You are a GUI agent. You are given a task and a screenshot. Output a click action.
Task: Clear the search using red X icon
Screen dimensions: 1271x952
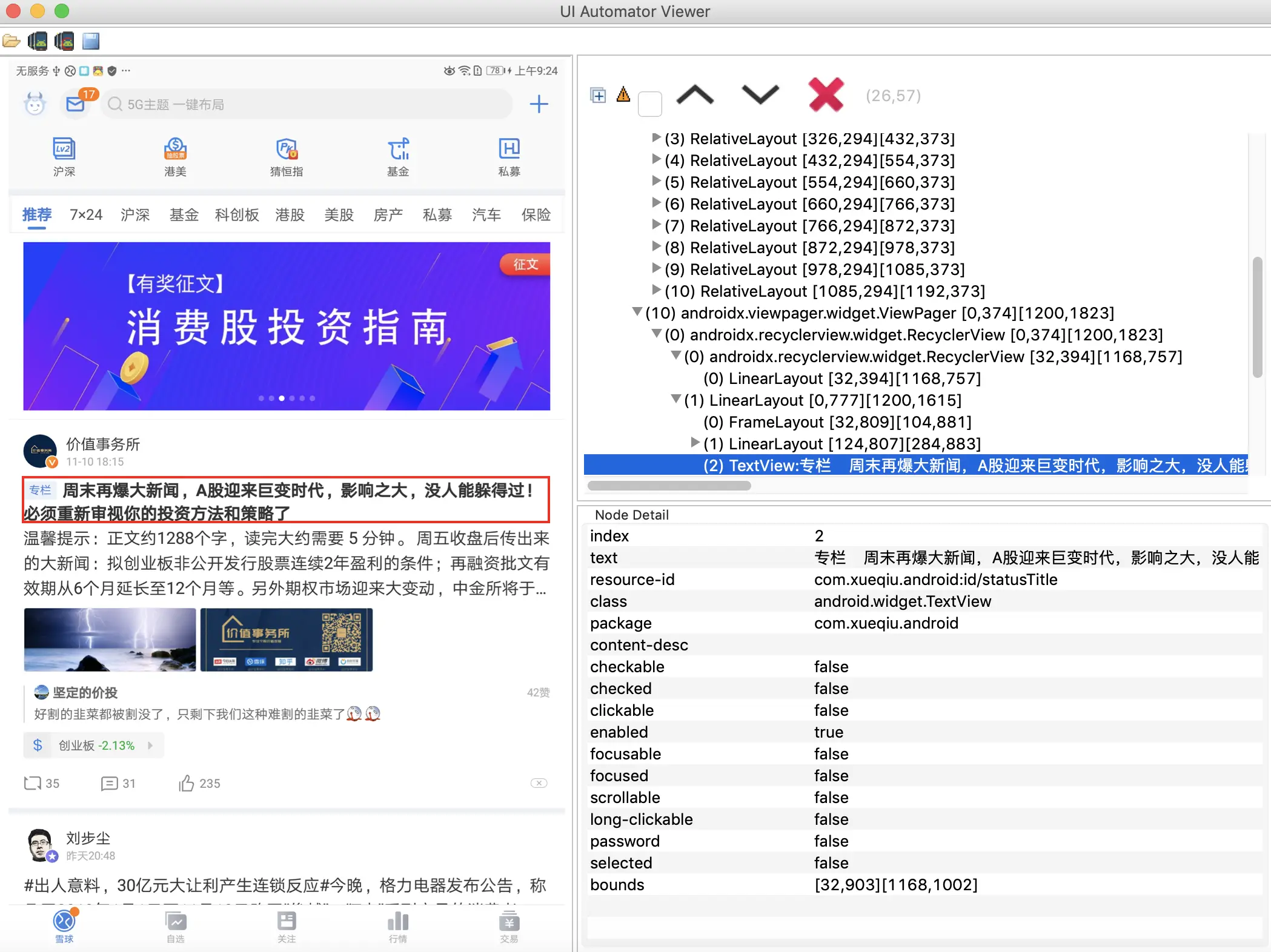826,95
